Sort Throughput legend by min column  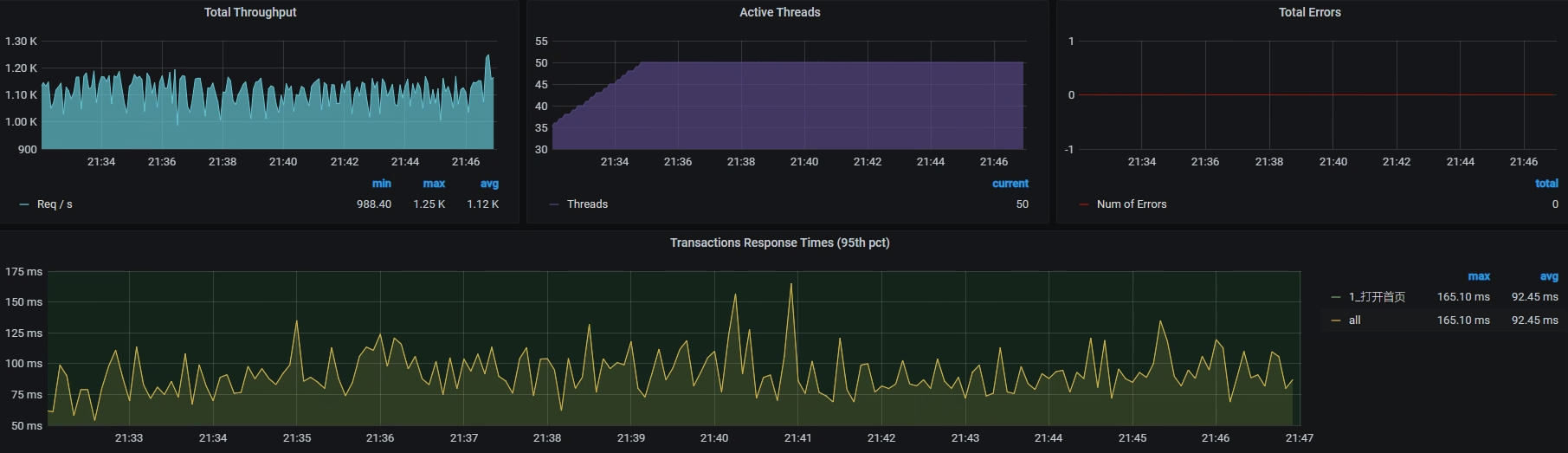[381, 184]
